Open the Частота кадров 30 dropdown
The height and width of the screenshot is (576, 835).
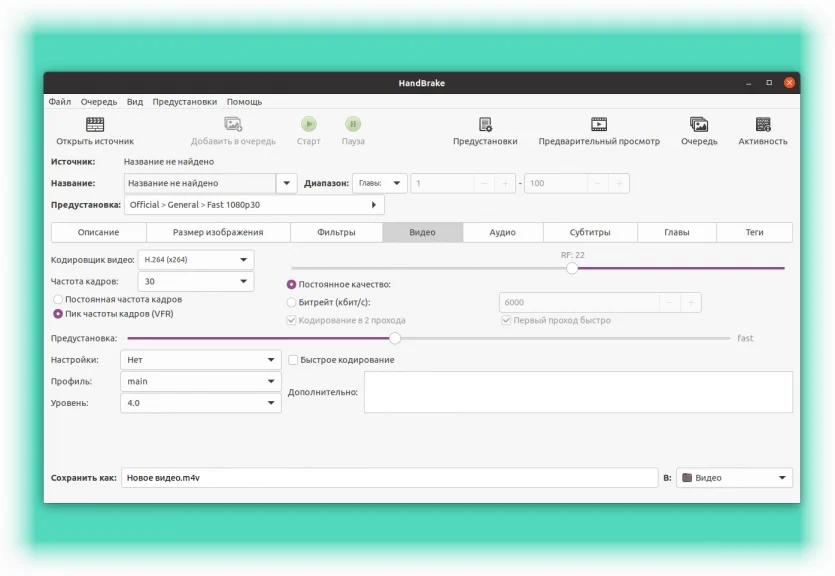tap(196, 281)
